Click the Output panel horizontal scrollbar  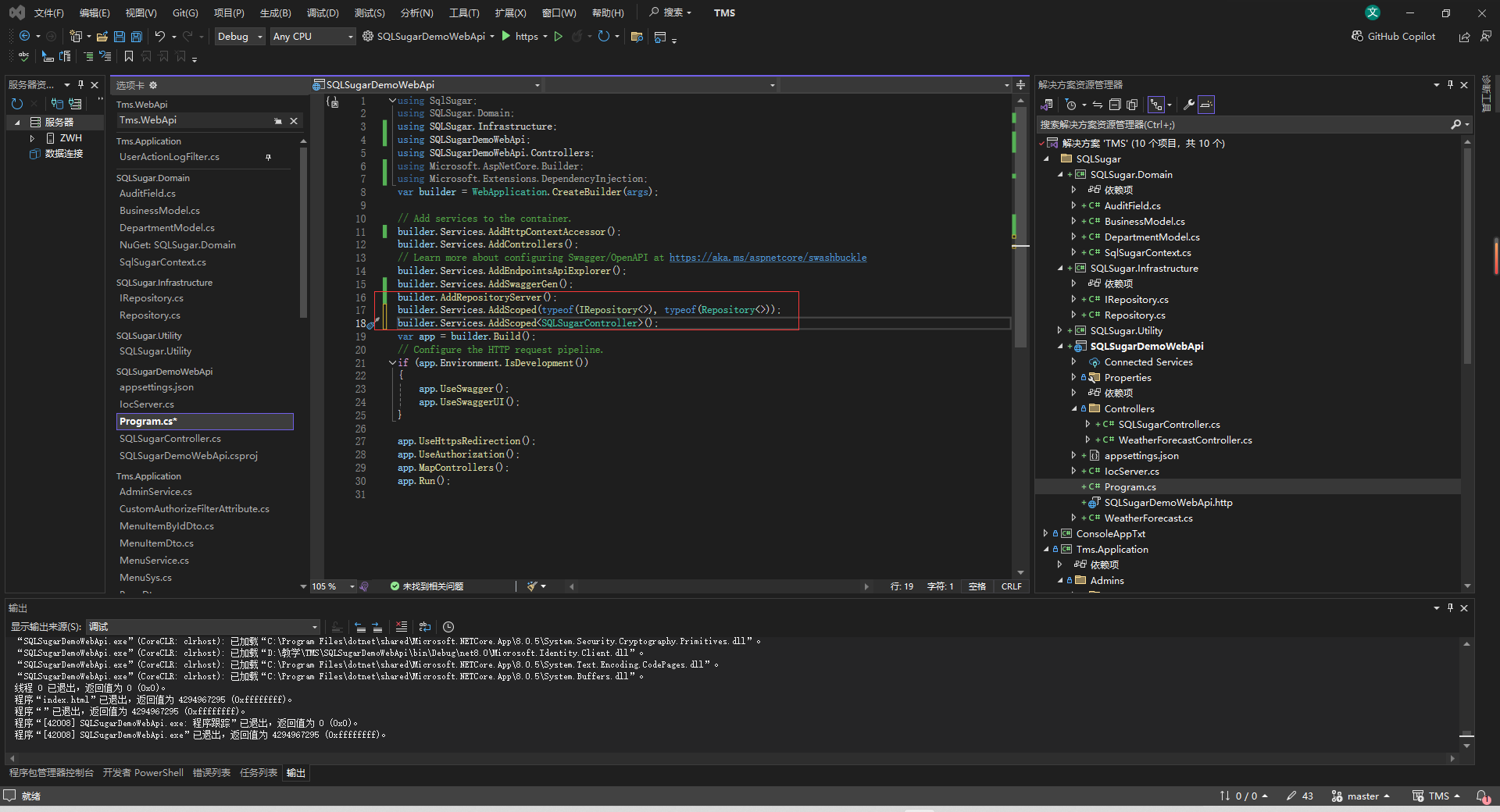point(733,758)
